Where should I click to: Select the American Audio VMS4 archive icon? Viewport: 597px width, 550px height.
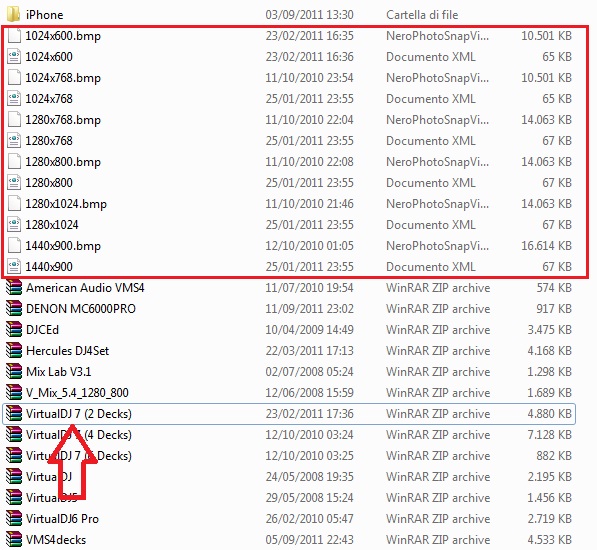tap(14, 288)
